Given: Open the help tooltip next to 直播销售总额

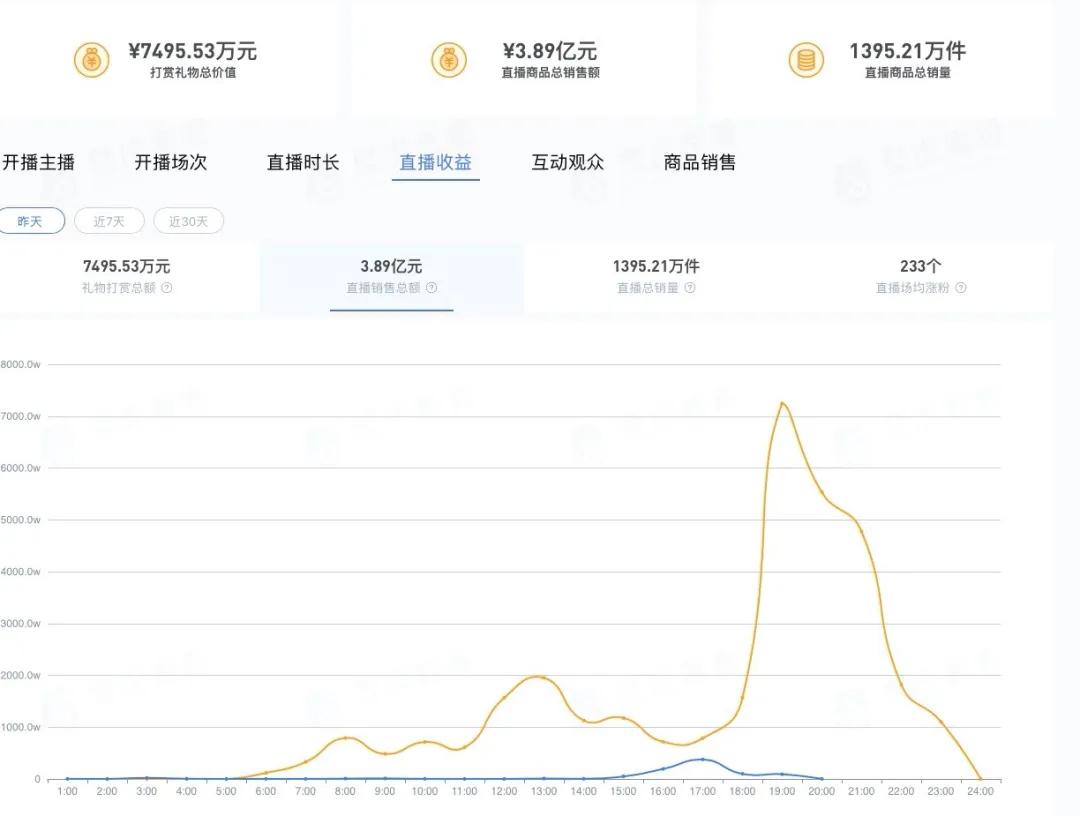Looking at the screenshot, I should pos(431,287).
